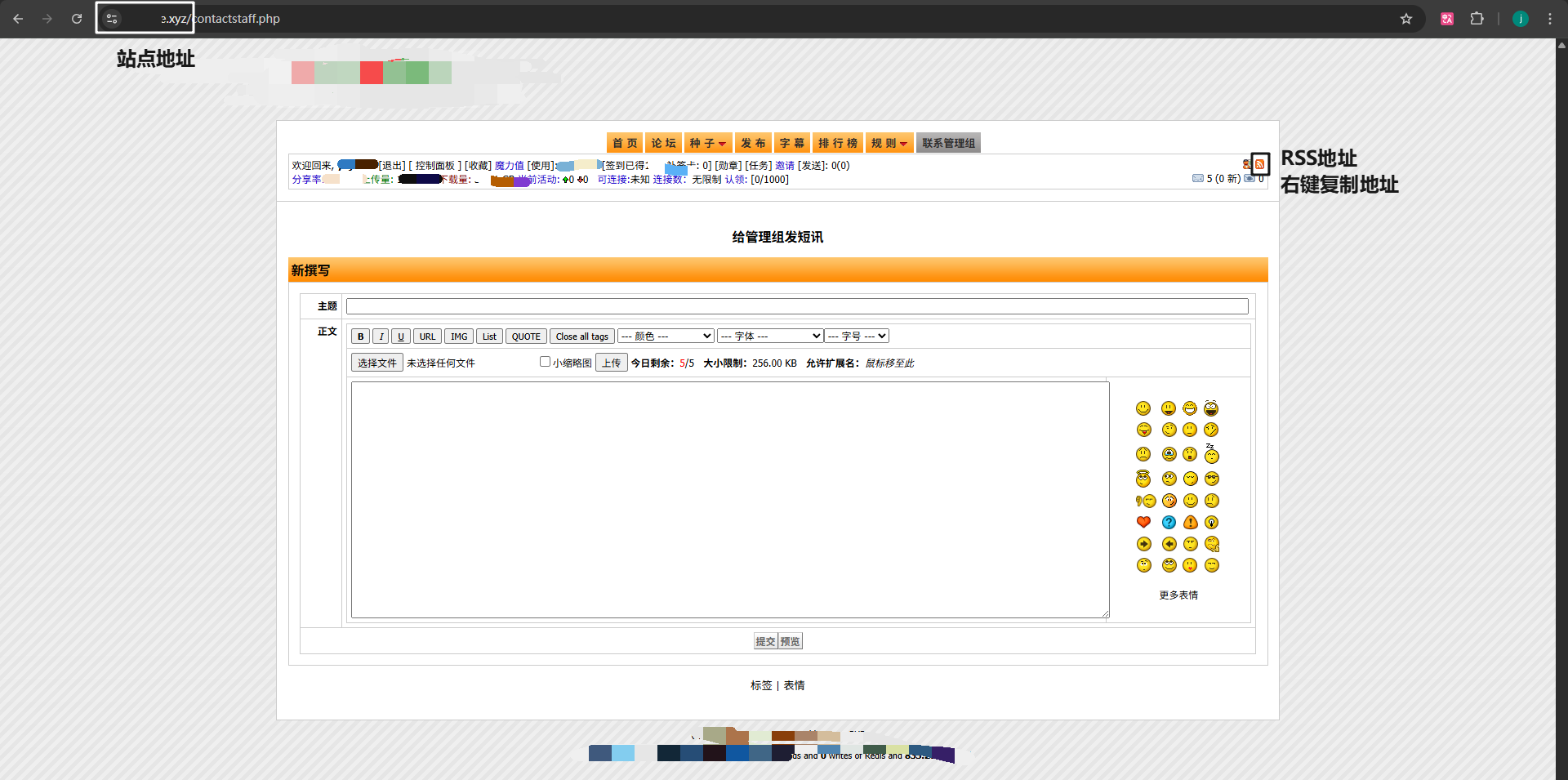Toggle bold formatting with B button
1568x780 pixels.
coord(360,337)
